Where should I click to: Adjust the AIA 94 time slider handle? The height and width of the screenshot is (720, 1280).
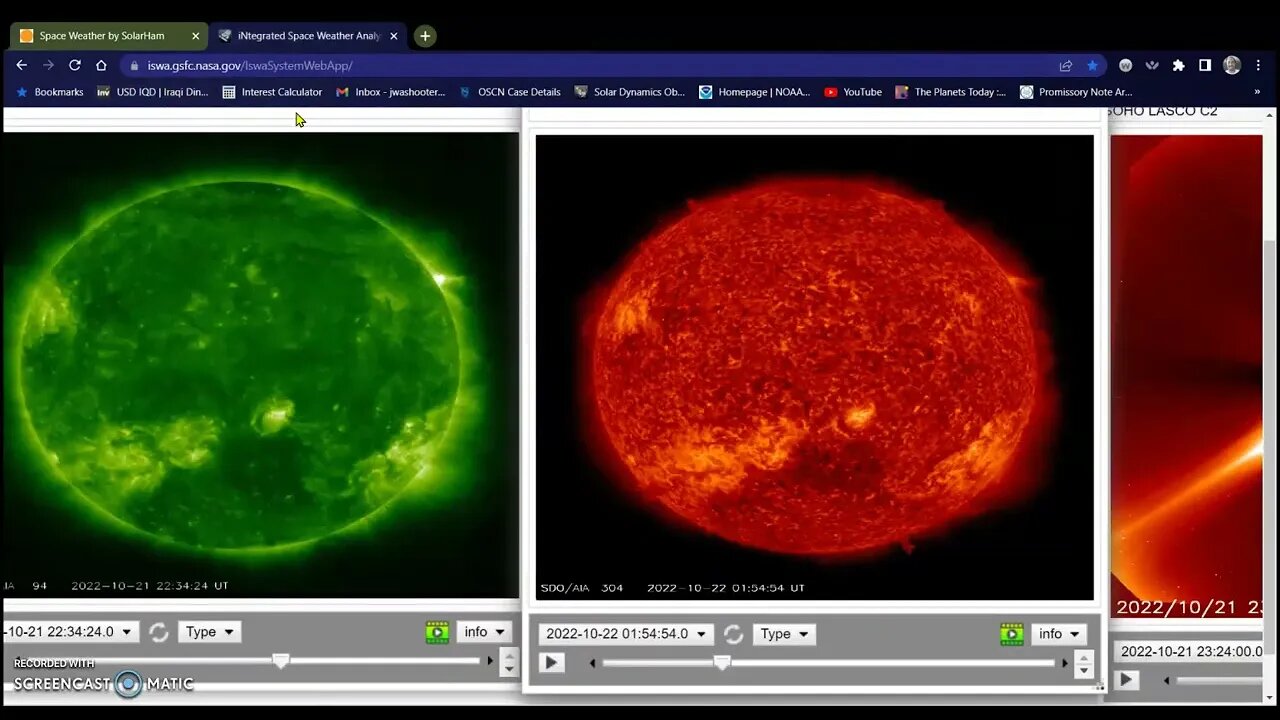(x=281, y=661)
